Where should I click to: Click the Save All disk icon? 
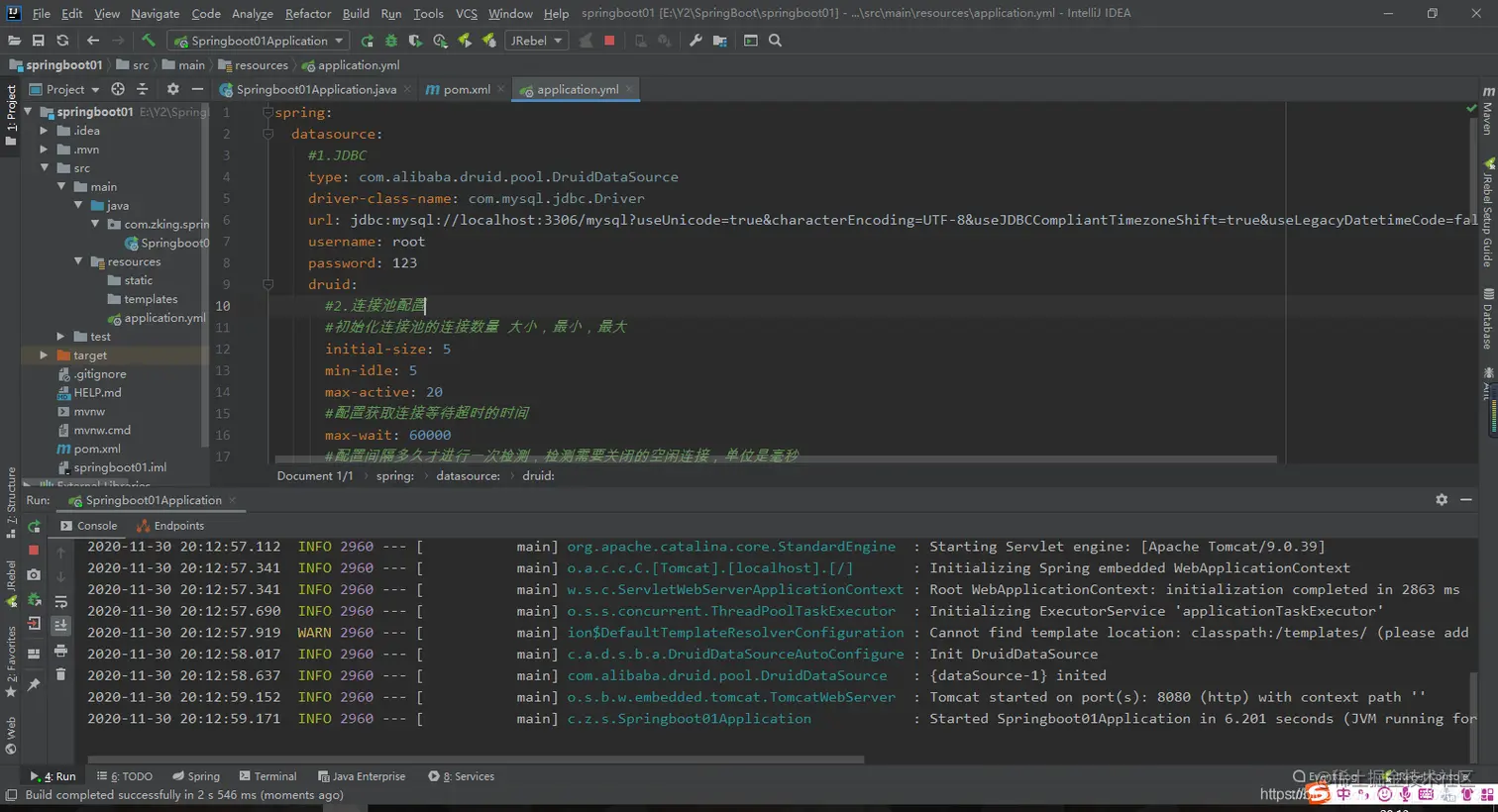38,41
